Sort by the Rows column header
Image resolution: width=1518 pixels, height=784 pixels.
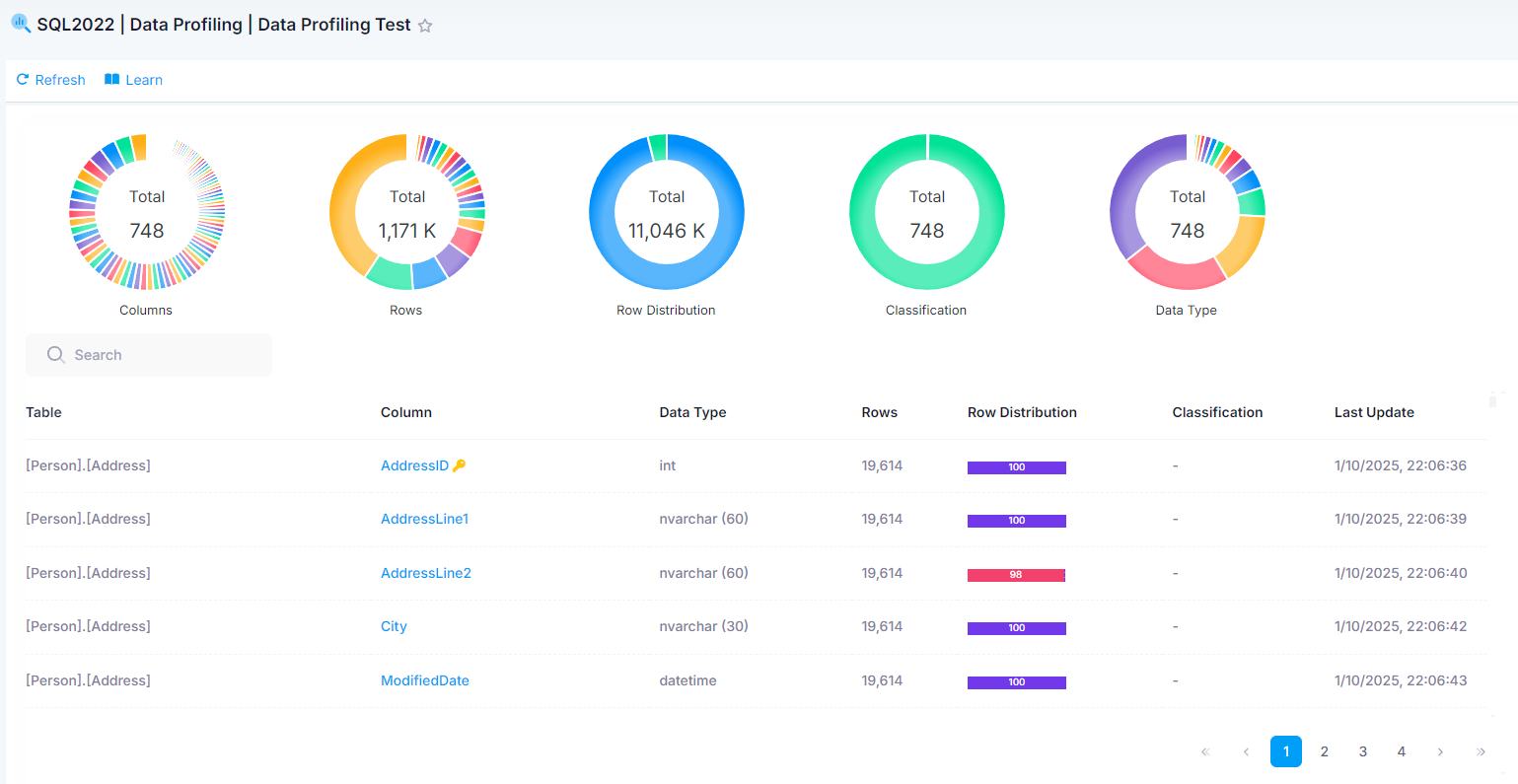[880, 412]
